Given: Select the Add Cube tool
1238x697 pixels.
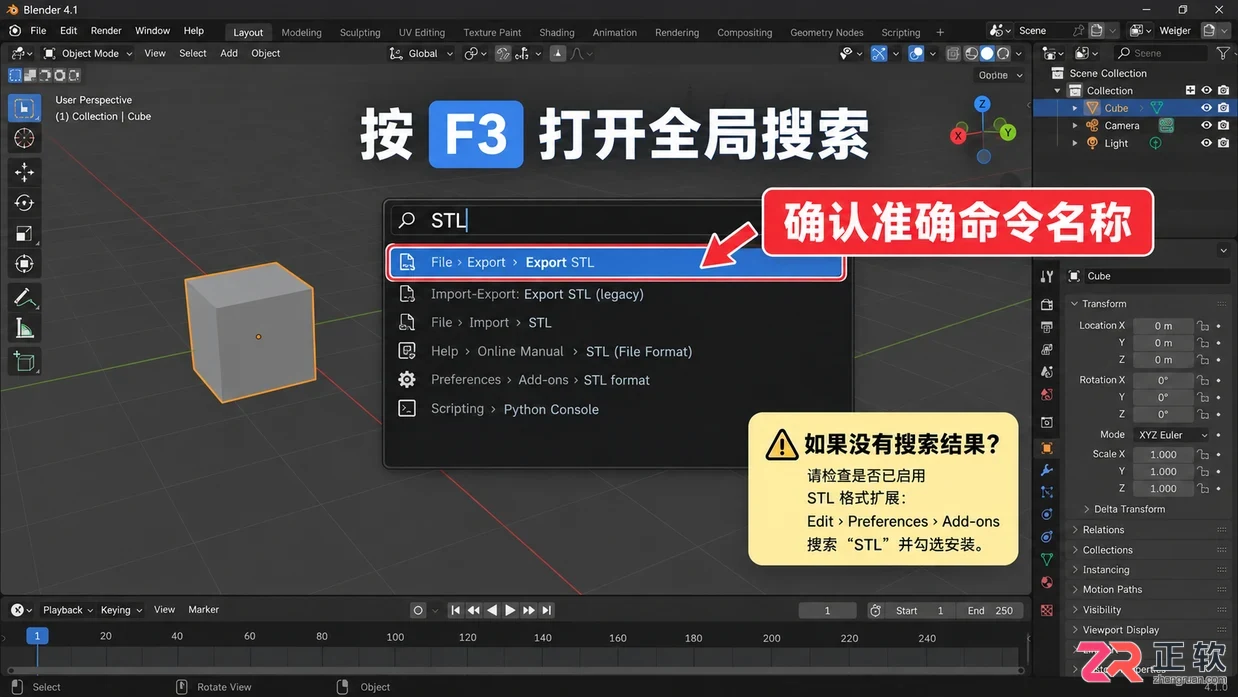Looking at the screenshot, I should (24, 362).
